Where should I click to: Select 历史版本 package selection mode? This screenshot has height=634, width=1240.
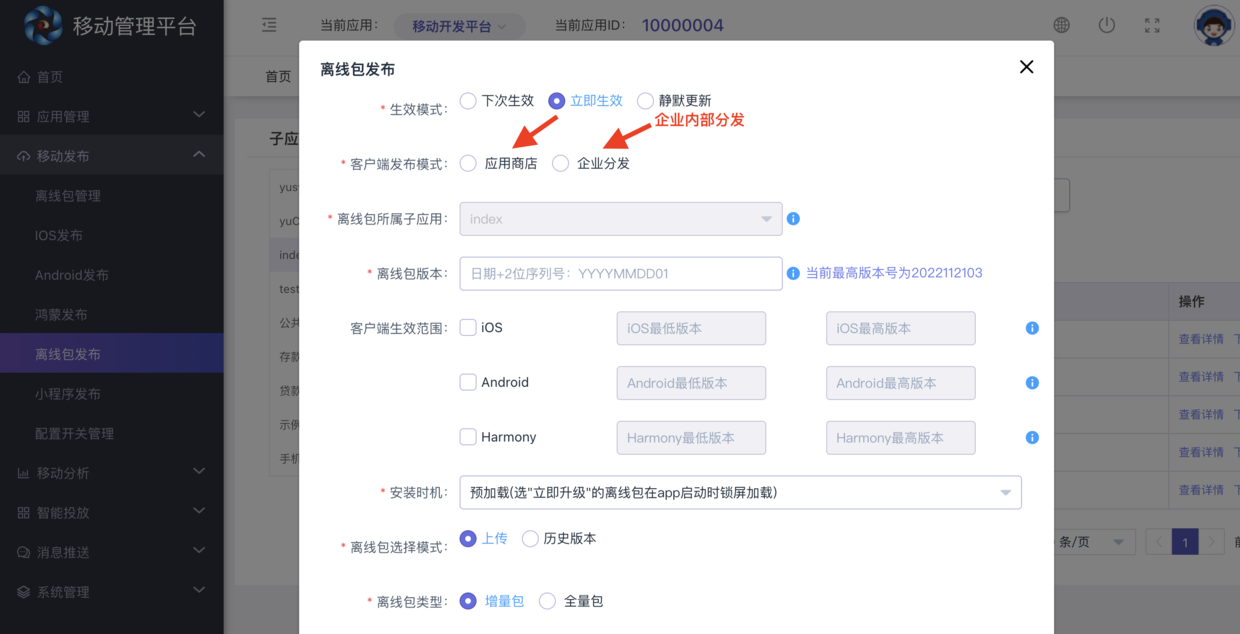point(530,538)
